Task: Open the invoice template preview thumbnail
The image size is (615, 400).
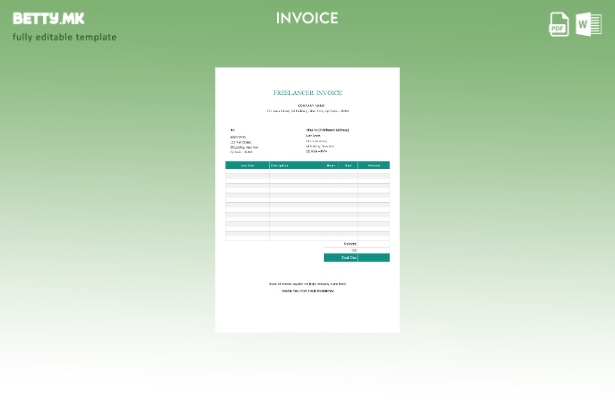Action: click(x=307, y=200)
